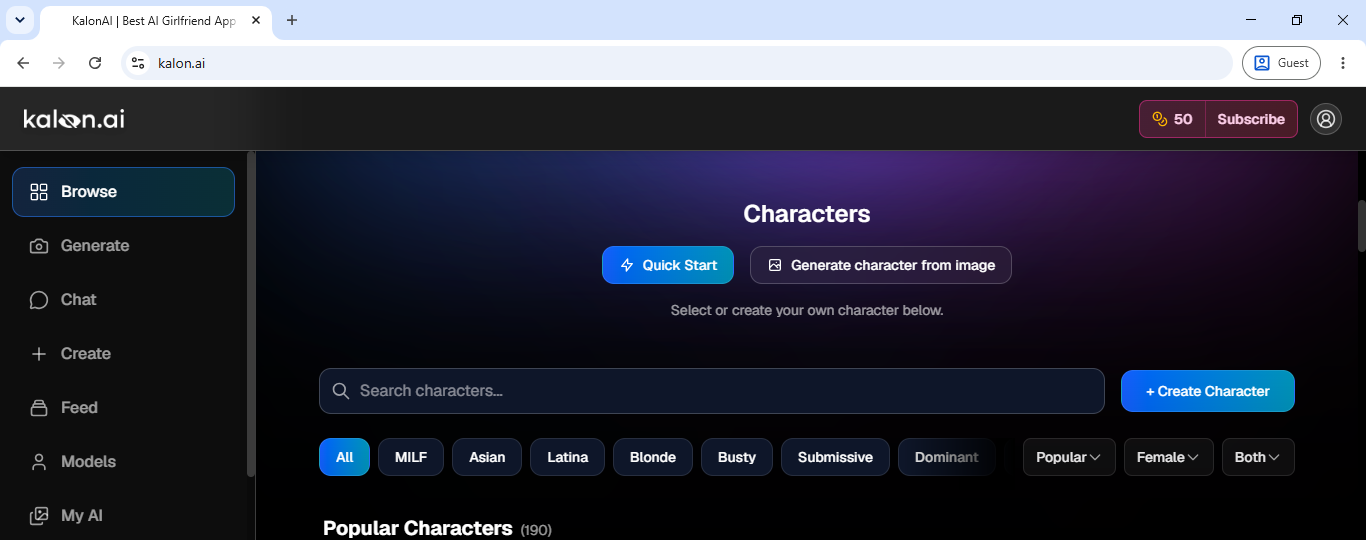Open the Browse sidebar section
Screen dimensions: 1366x540
123,192
